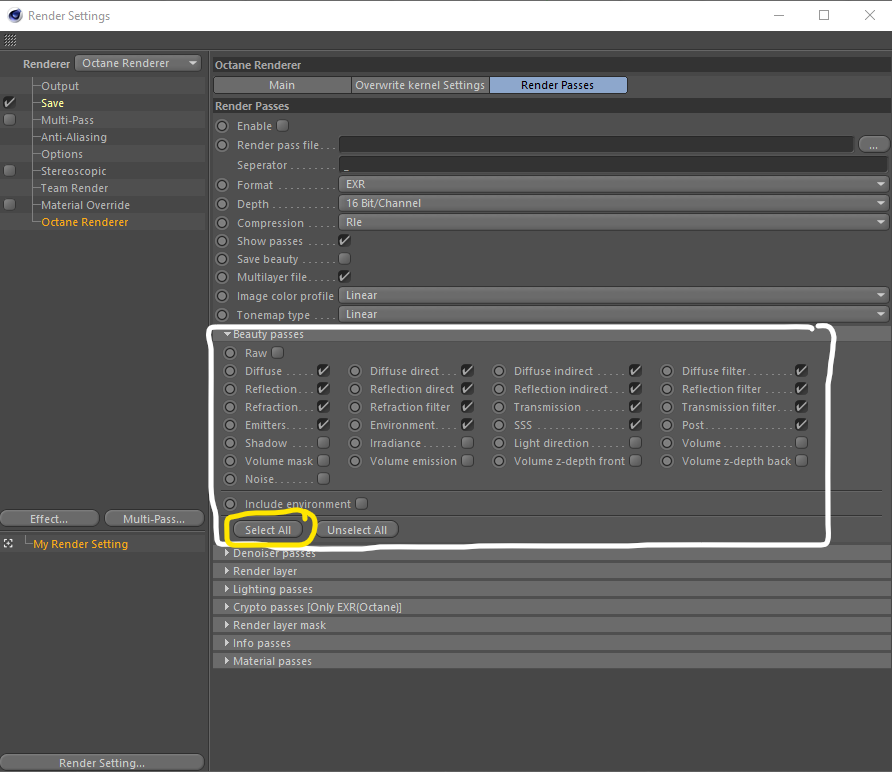Click the animation dot beside Light direction
The height and width of the screenshot is (772, 892).
click(x=499, y=443)
